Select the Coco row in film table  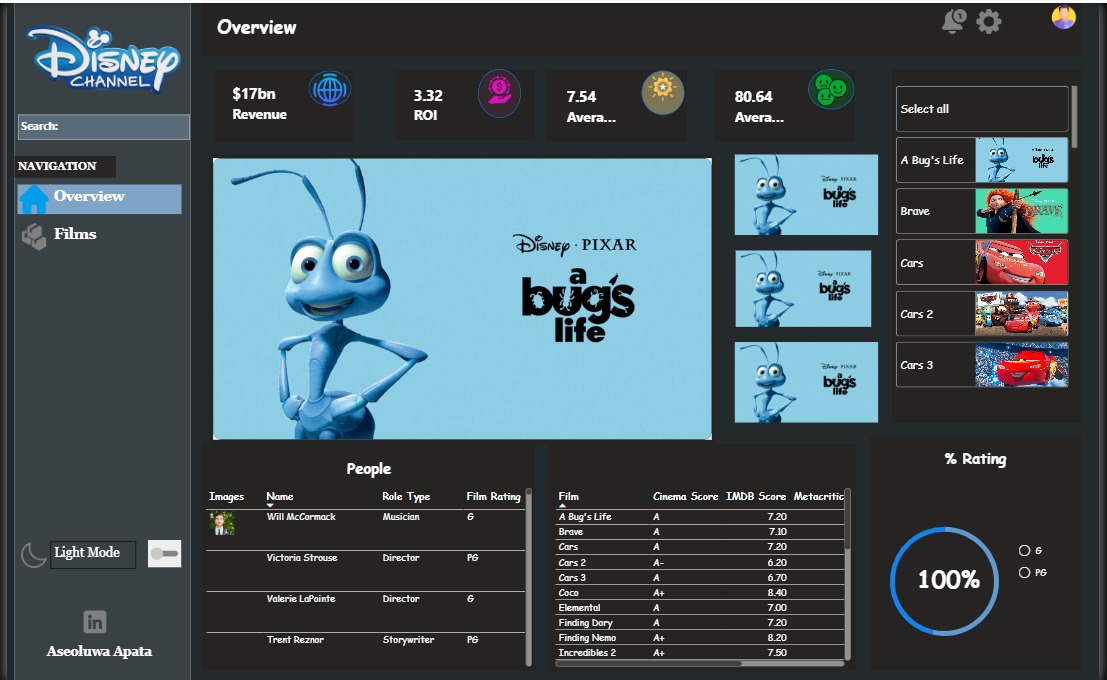pyautogui.click(x=700, y=592)
